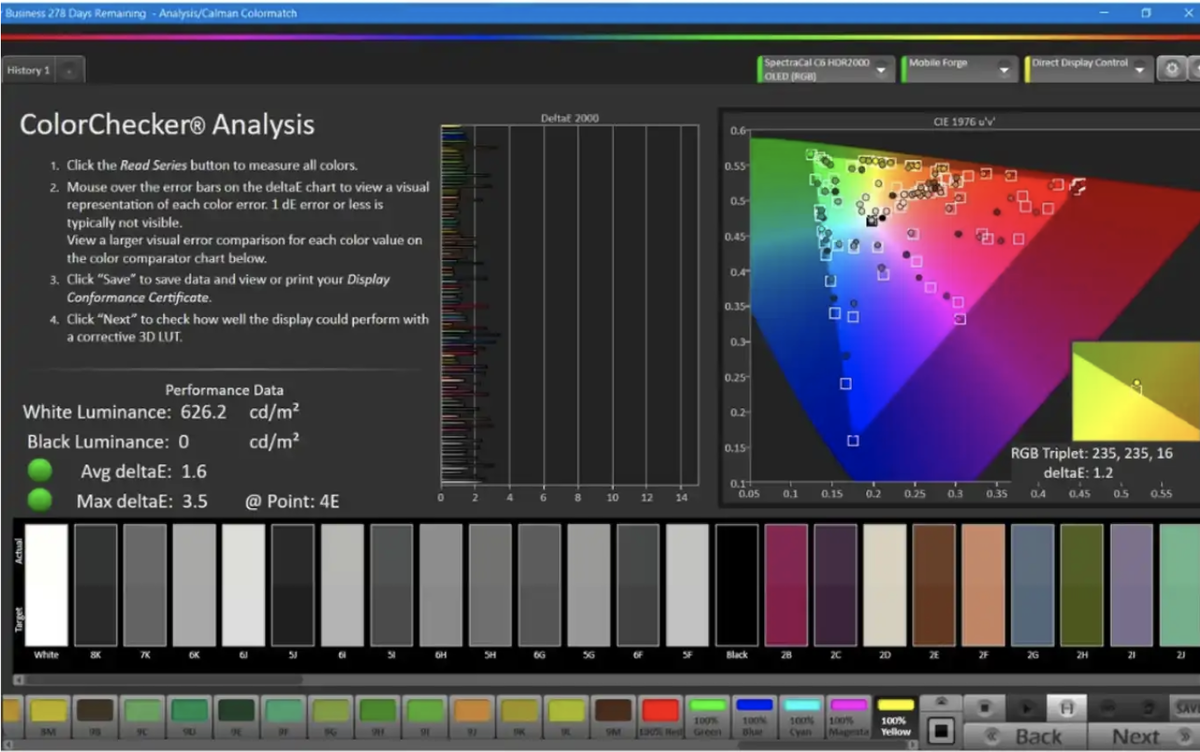Click the Max deltaE green indicator
This screenshot has width=1200, height=752.
40,499
